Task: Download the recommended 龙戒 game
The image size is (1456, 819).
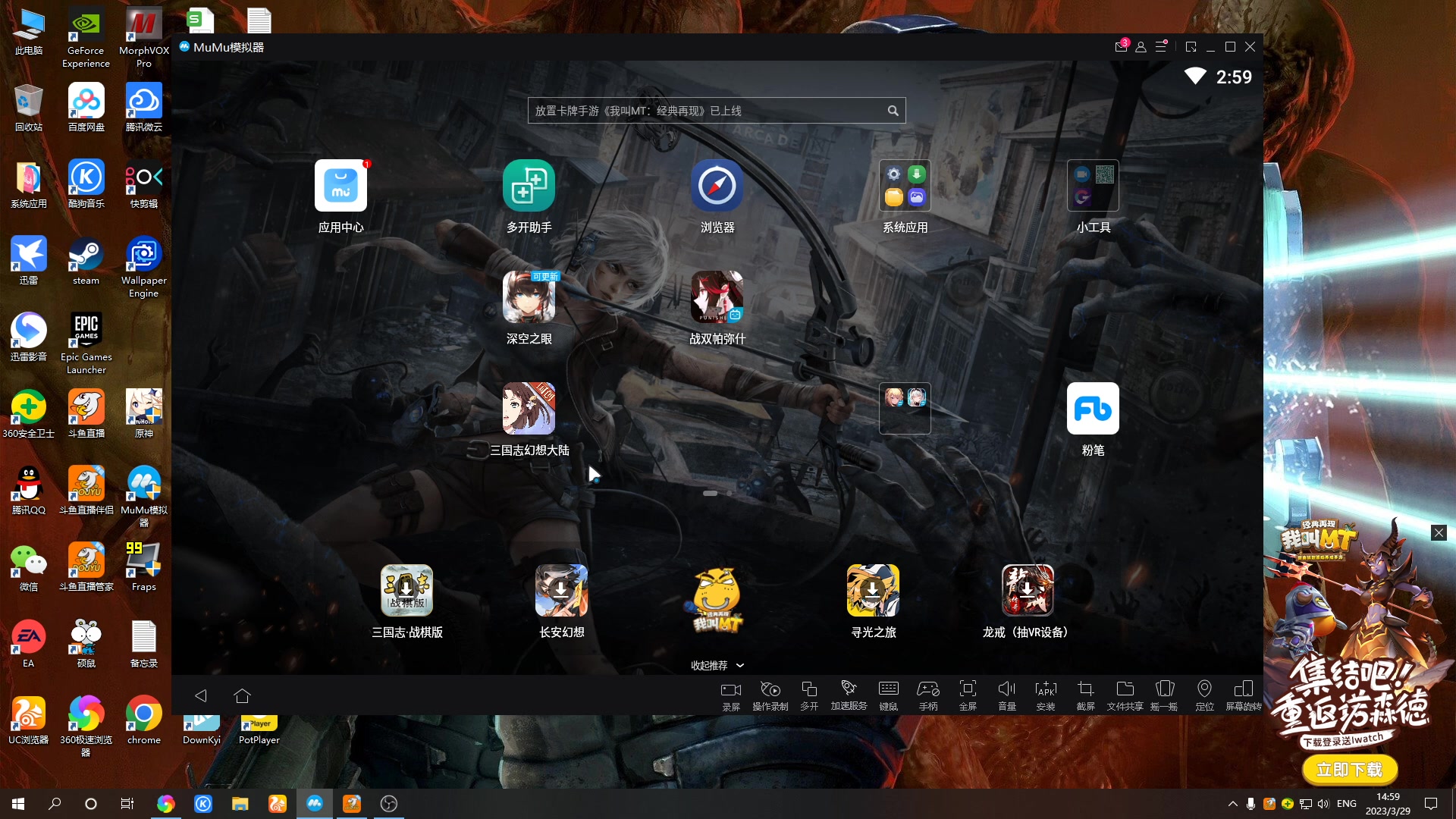Action: [x=1028, y=591]
